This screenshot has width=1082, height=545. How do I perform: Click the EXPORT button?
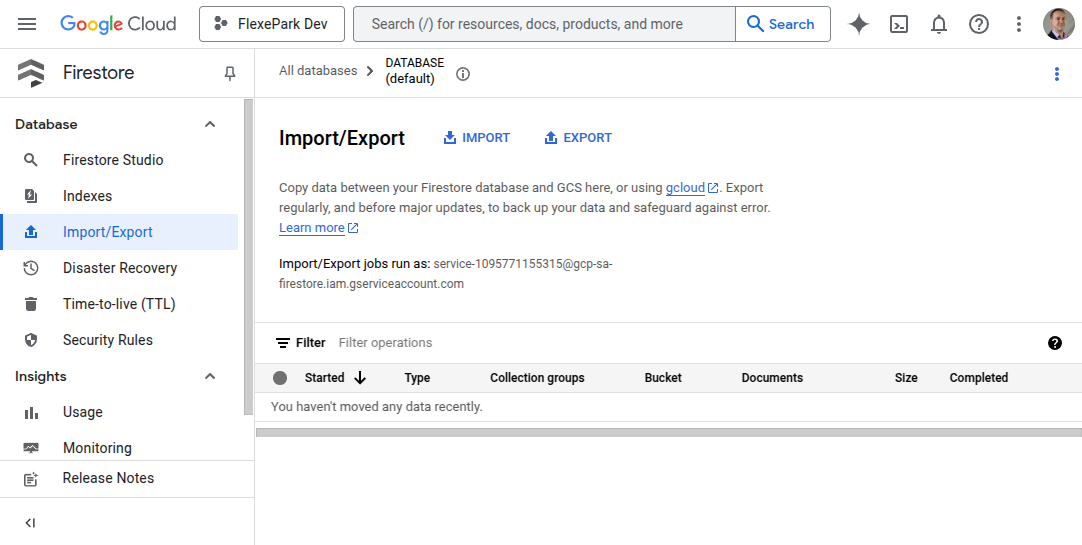pos(578,138)
